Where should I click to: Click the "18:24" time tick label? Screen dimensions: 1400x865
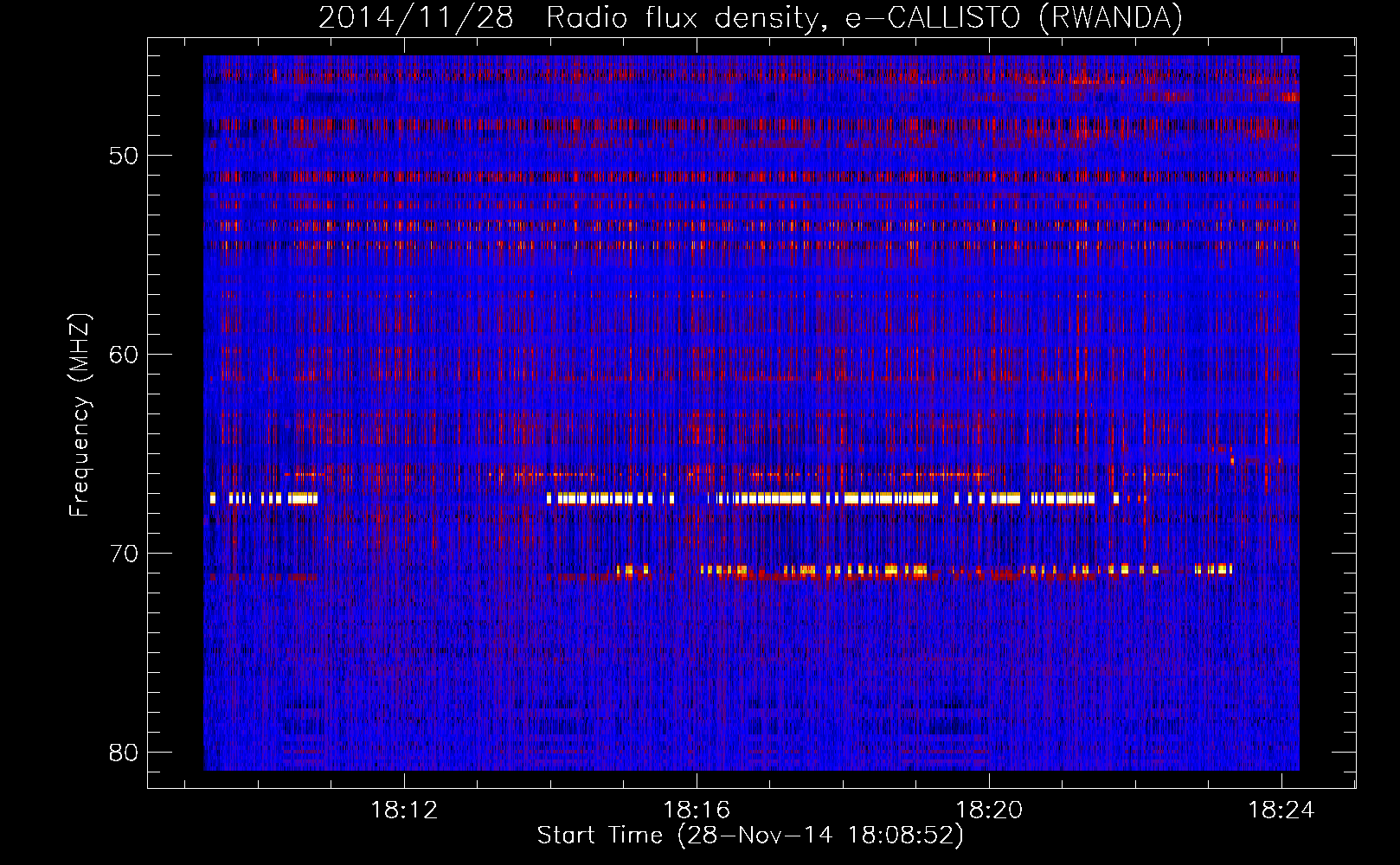pyautogui.click(x=1281, y=811)
